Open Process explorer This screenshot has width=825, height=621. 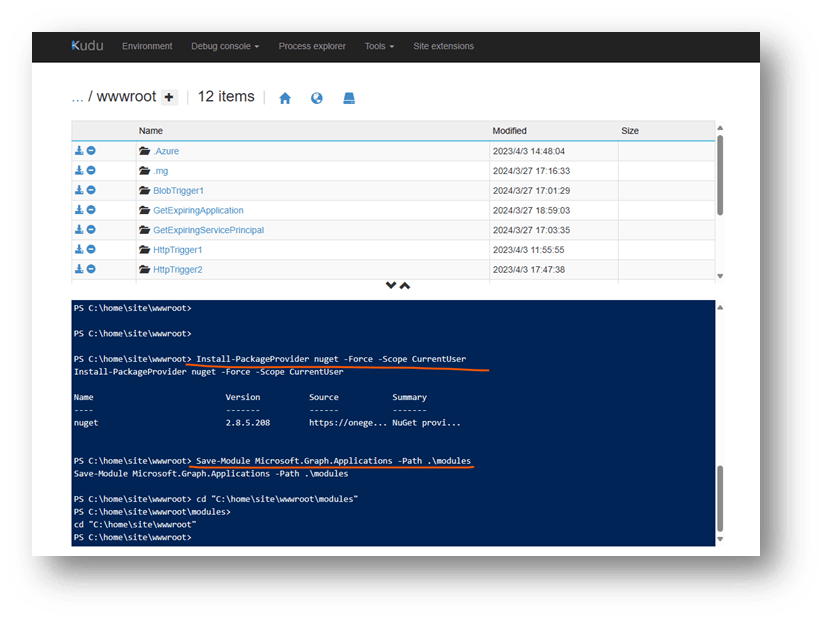click(312, 46)
